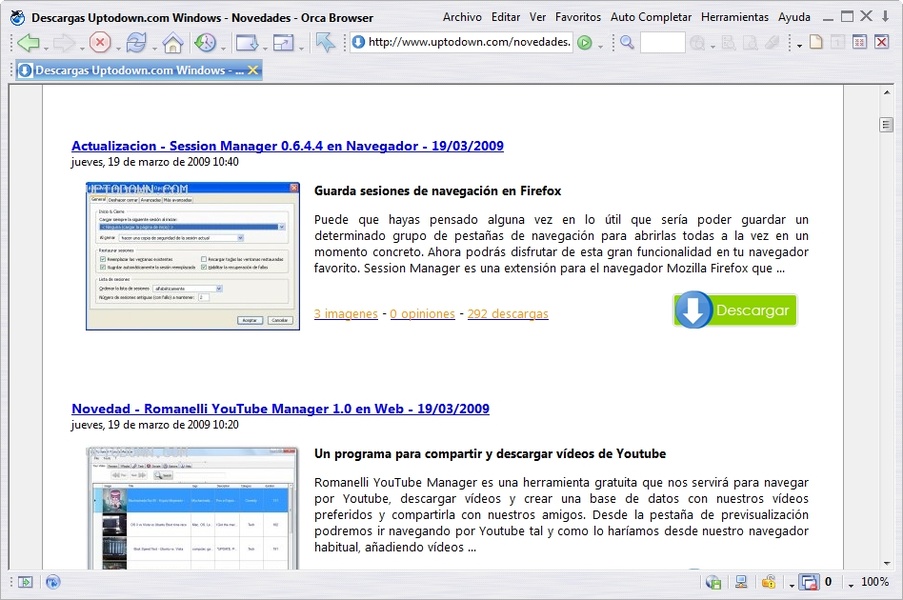Expand the history clock dropdown arrow

pos(223,47)
